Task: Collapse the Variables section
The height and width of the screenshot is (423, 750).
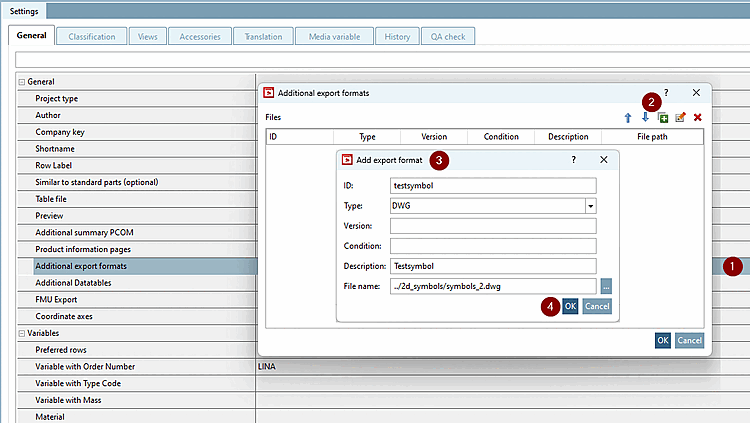Action: (x=22, y=334)
